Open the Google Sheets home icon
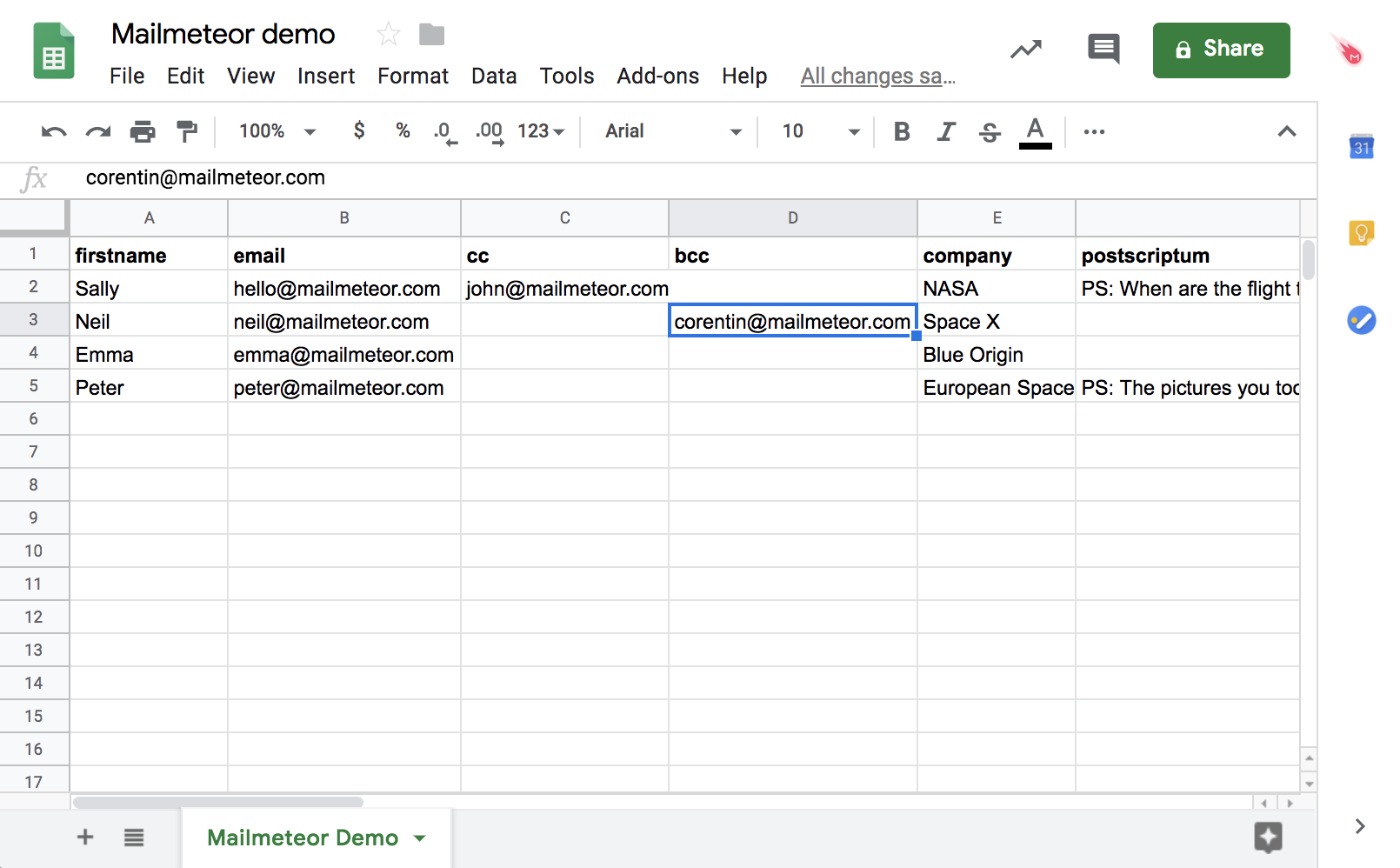Screen dimensions: 1400x868 pyautogui.click(x=54, y=51)
